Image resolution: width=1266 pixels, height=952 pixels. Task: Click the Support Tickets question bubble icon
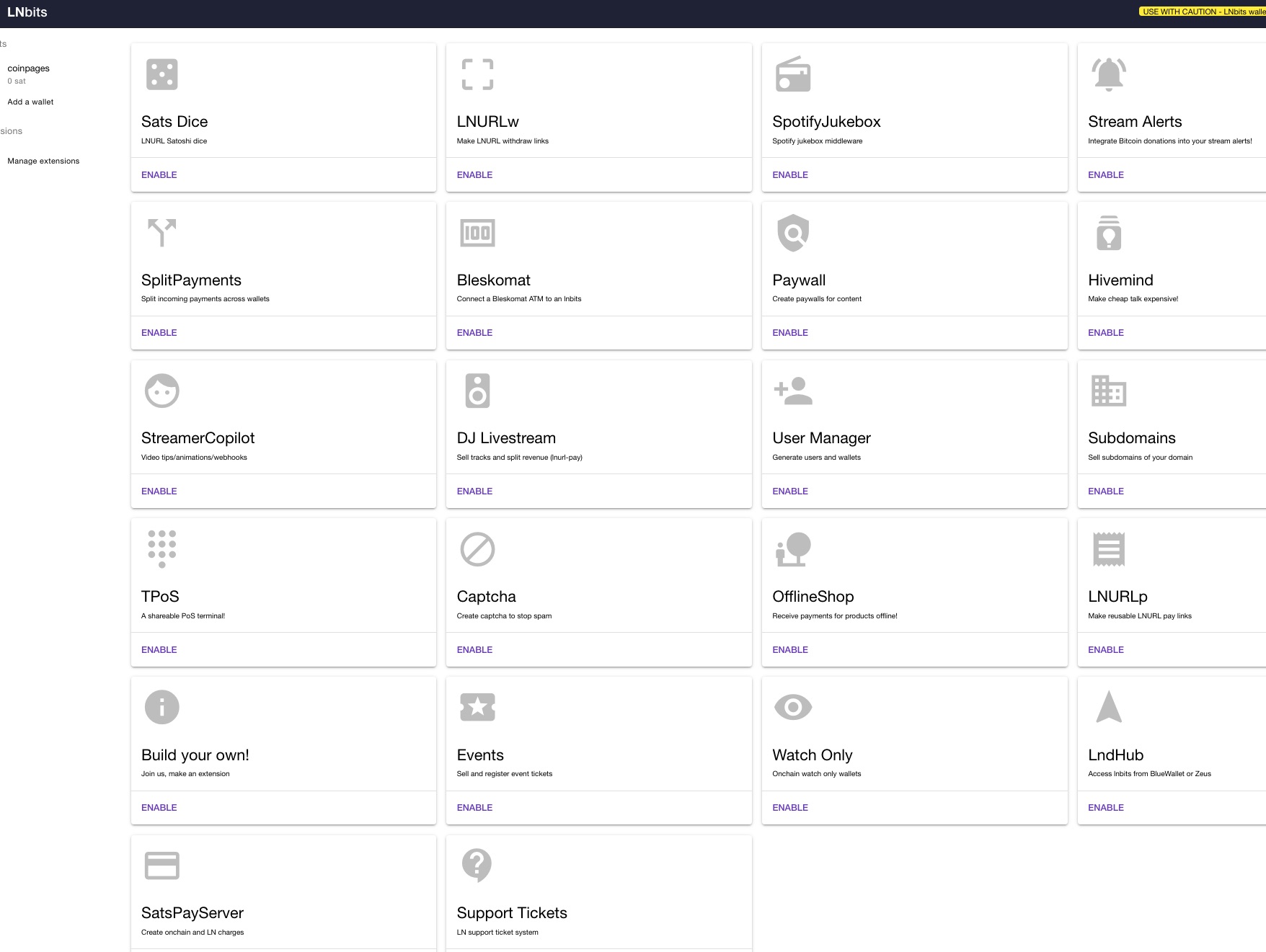pos(477,865)
